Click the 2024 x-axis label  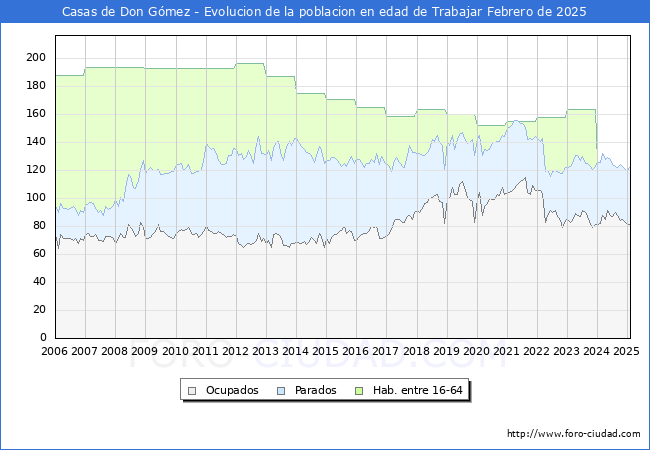(597, 351)
